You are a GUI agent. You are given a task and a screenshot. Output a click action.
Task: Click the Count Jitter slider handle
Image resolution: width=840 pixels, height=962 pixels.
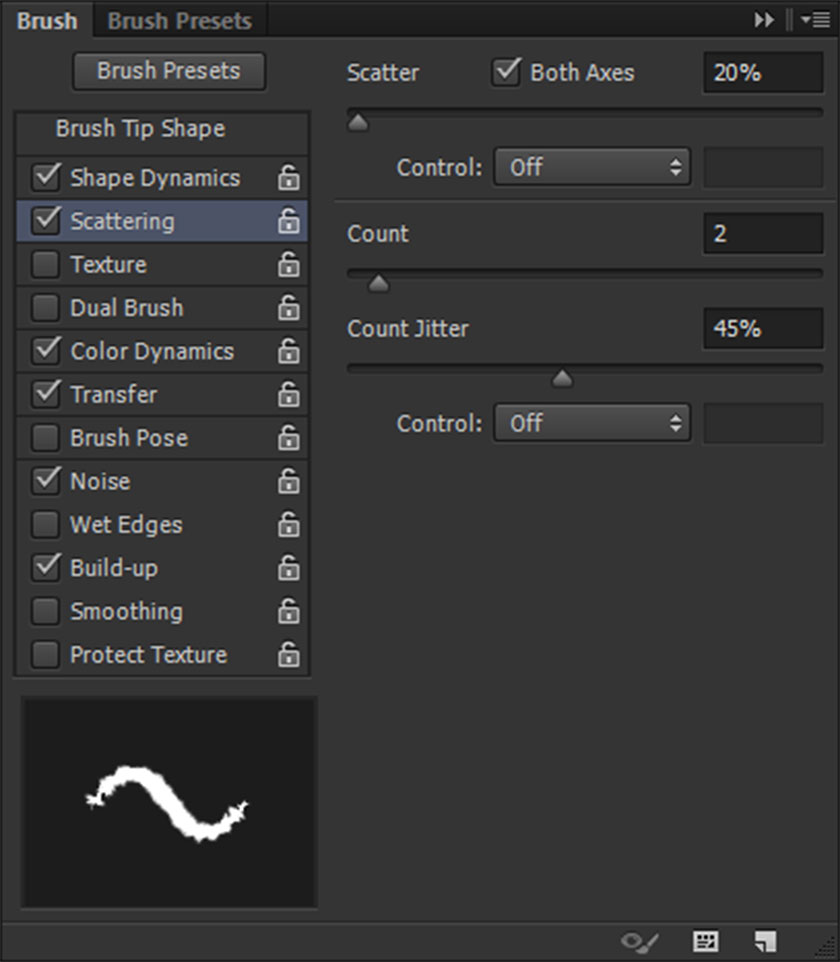coord(563,378)
